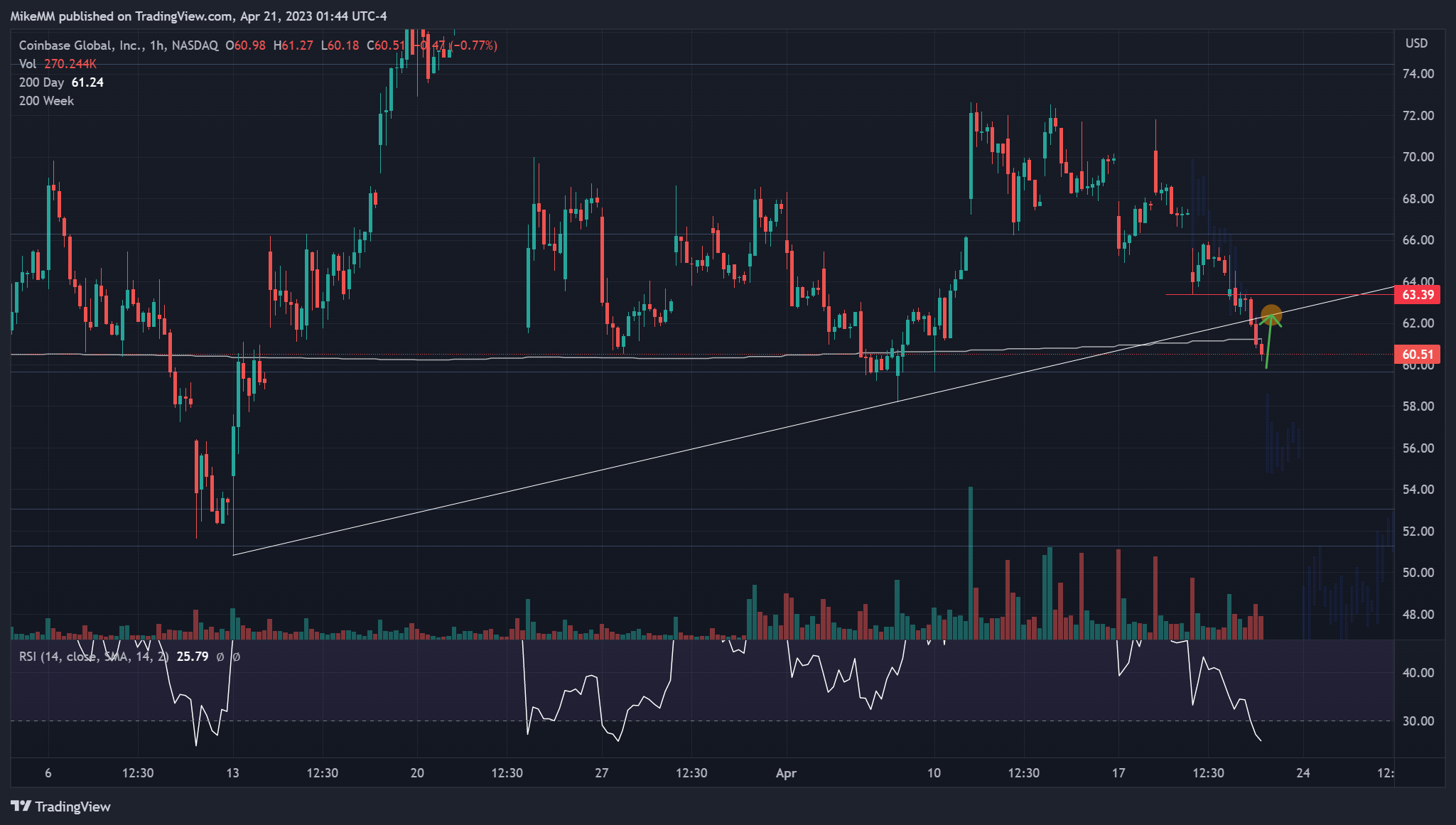
Task: Click the '24' date label on the time axis
Action: click(x=1303, y=773)
